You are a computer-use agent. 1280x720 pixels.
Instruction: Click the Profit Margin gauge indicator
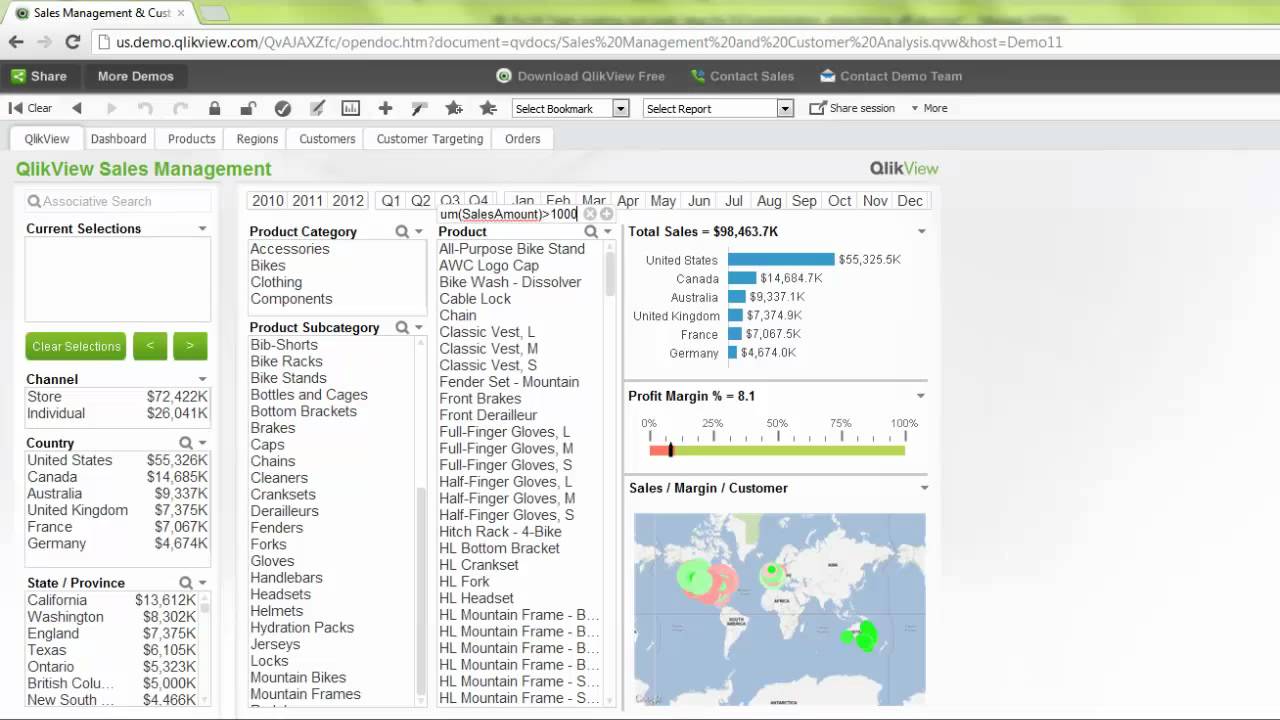click(671, 450)
